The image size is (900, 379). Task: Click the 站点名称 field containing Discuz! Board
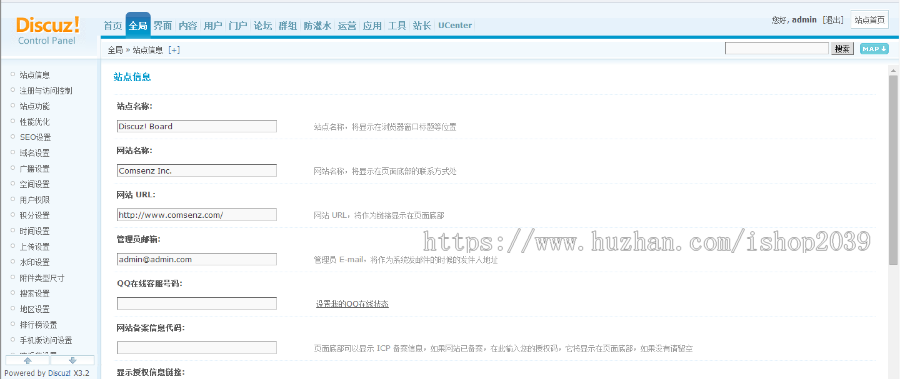[x=196, y=126]
